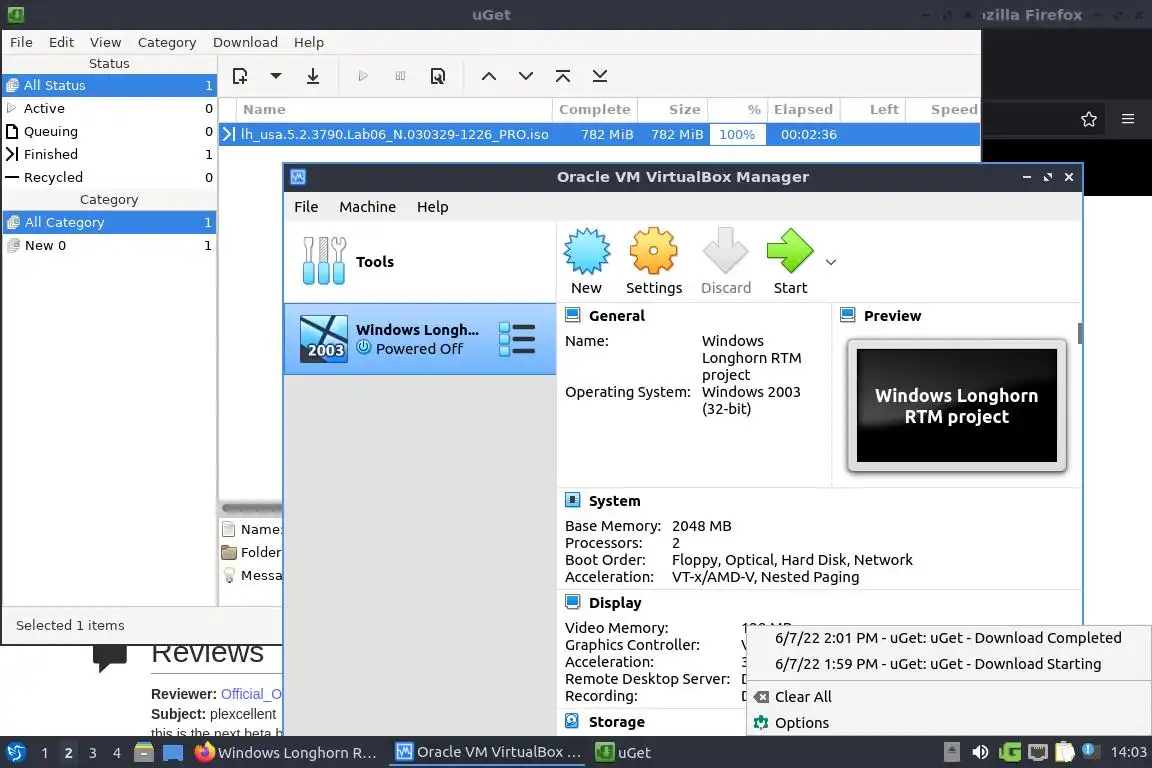Click the Discard toolbar button
Viewport: 1152px width, 768px height.
(x=726, y=262)
